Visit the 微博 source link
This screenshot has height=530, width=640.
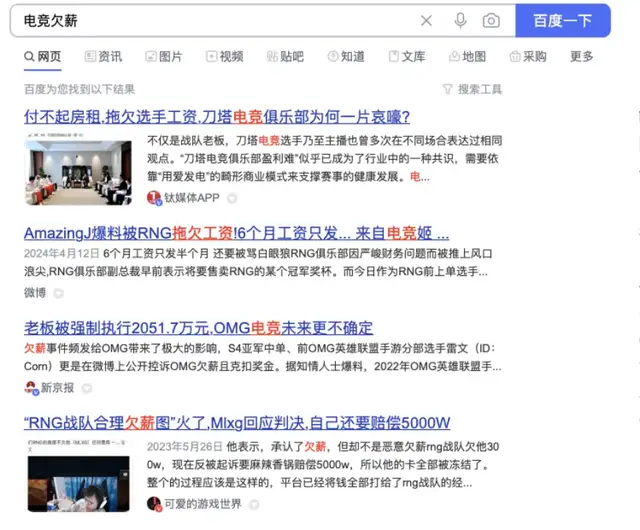[35, 293]
